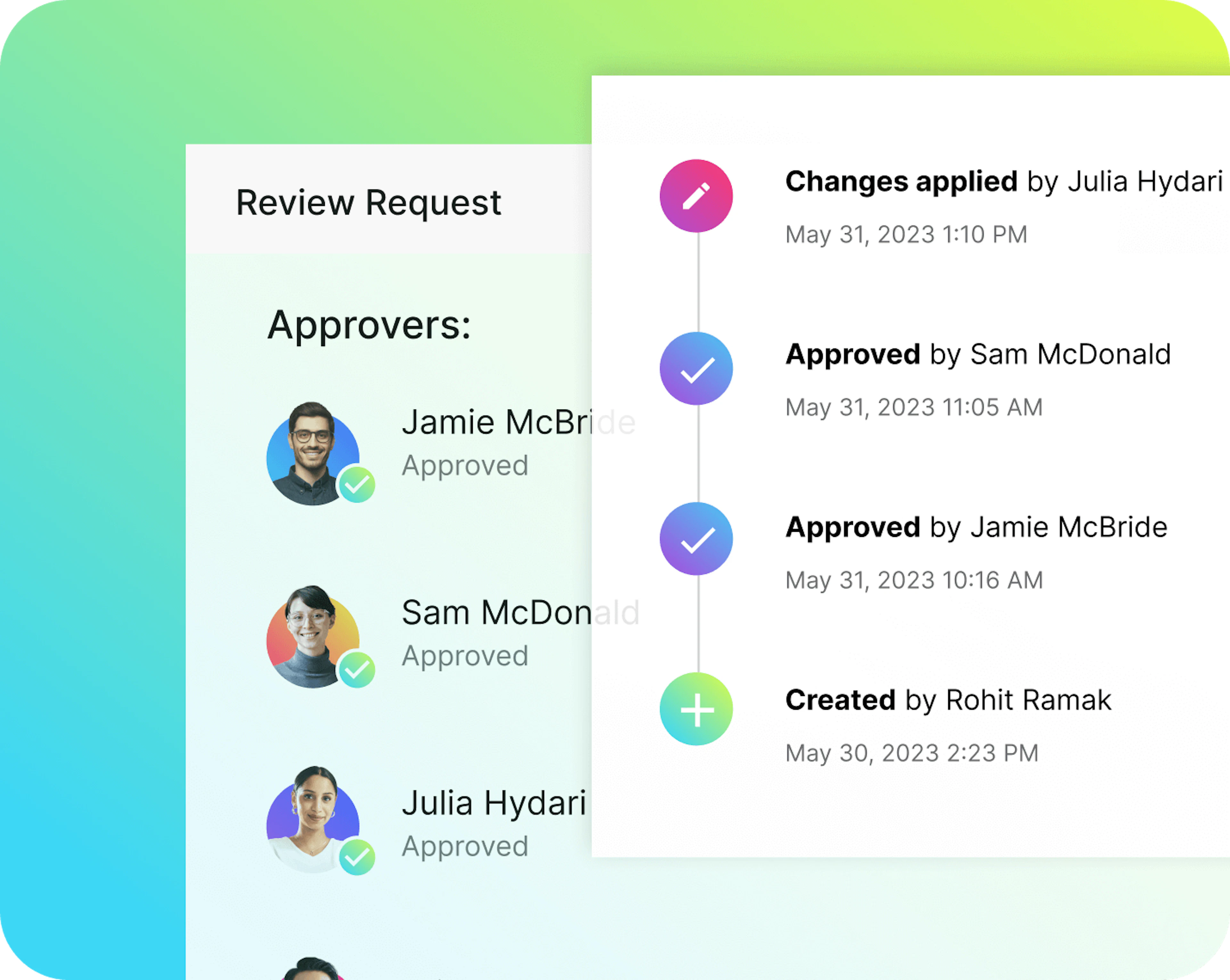Click the checkmark icon beside Sam McDonald approval
This screenshot has width=1230, height=980.
[x=696, y=368]
